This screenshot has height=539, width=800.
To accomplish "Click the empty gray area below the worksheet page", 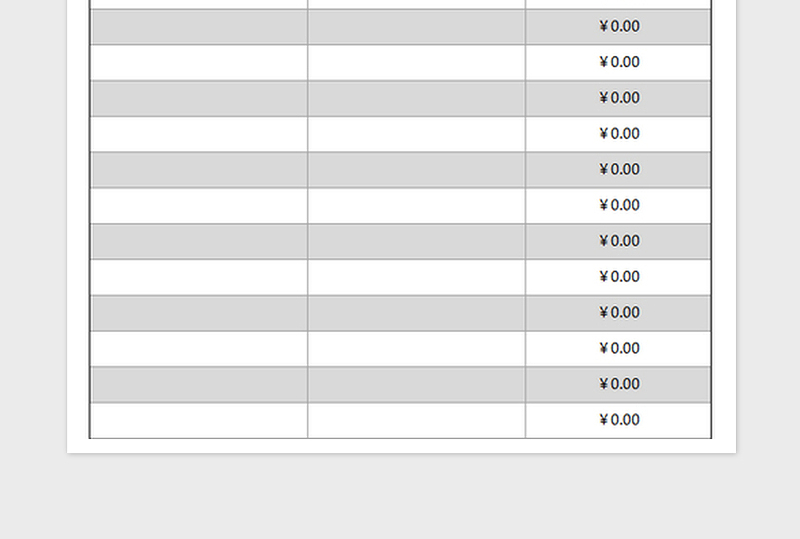I will point(400,497).
